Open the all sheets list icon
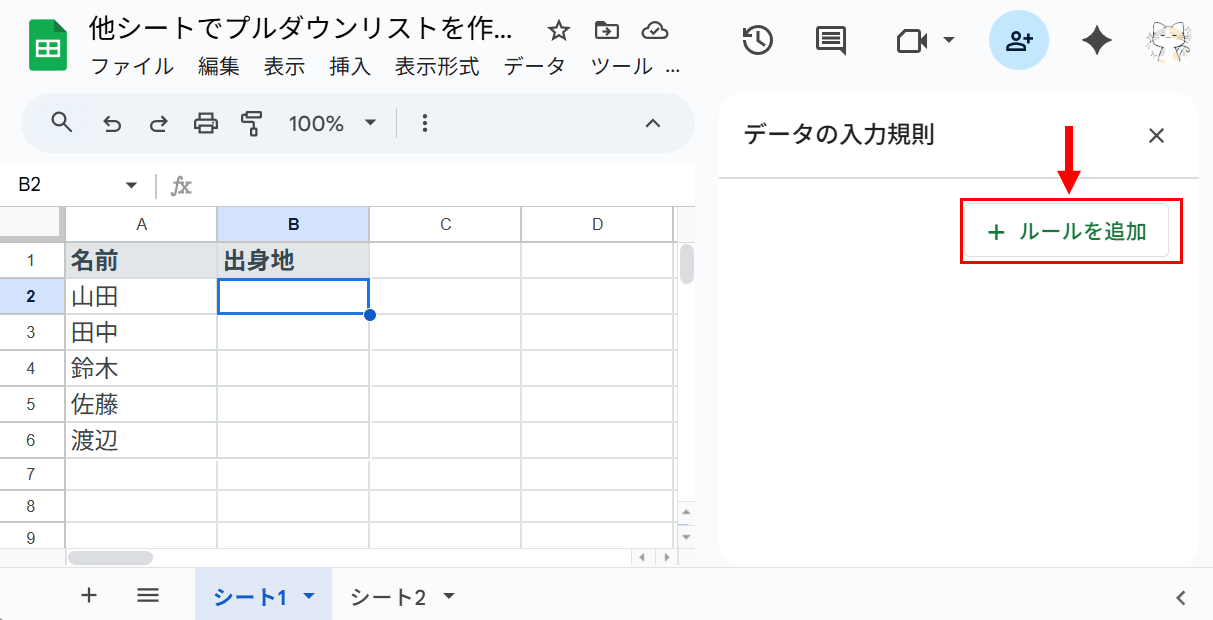This screenshot has height=620, width=1213. pyautogui.click(x=148, y=594)
